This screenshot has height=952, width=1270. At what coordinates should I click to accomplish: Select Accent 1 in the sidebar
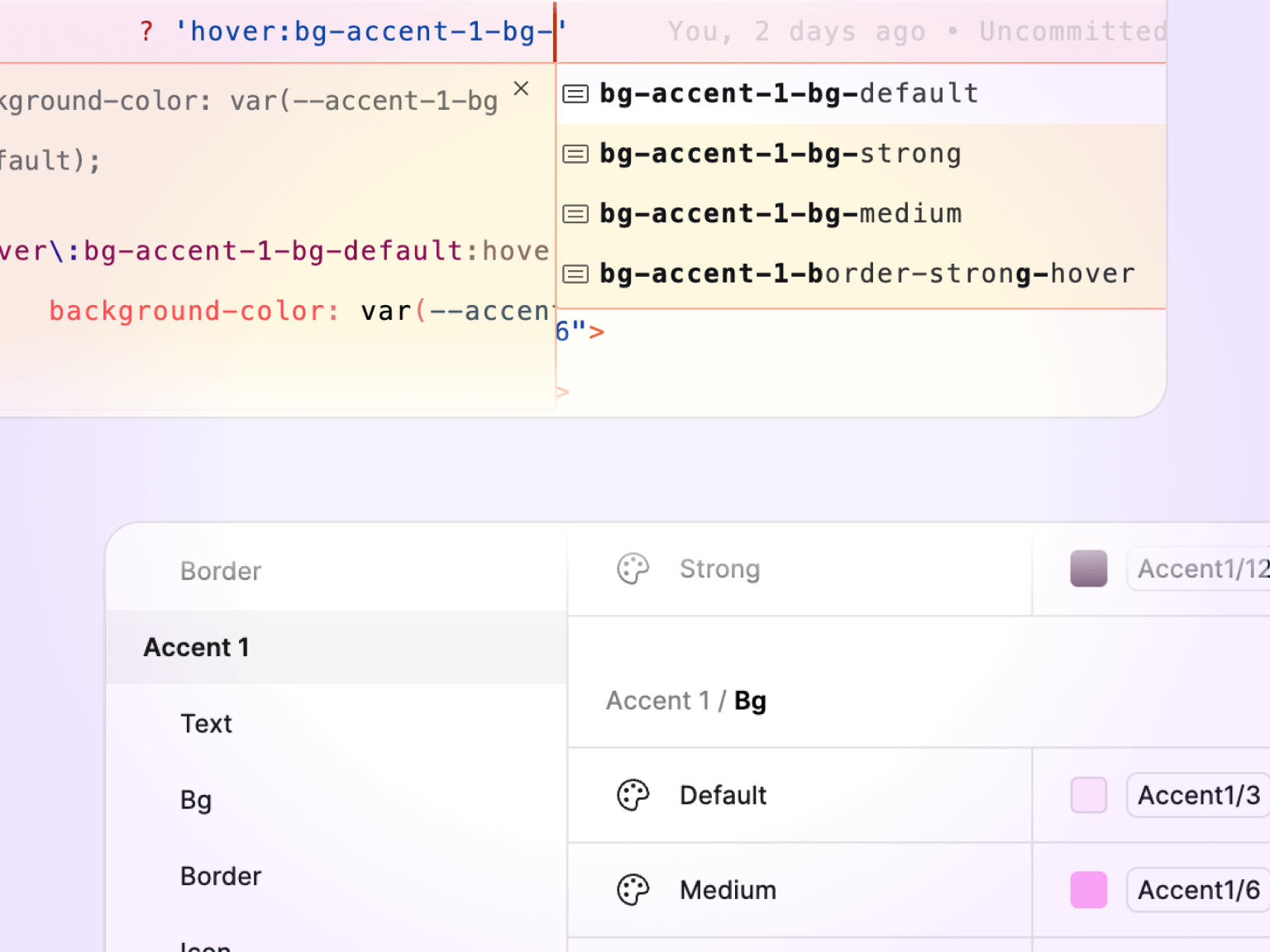pyautogui.click(x=337, y=647)
